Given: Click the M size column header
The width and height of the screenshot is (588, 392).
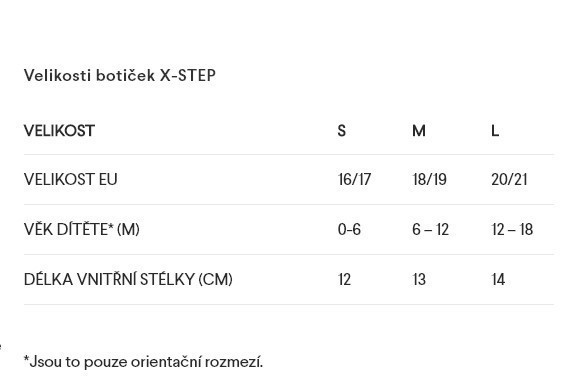Looking at the screenshot, I should click(419, 131).
